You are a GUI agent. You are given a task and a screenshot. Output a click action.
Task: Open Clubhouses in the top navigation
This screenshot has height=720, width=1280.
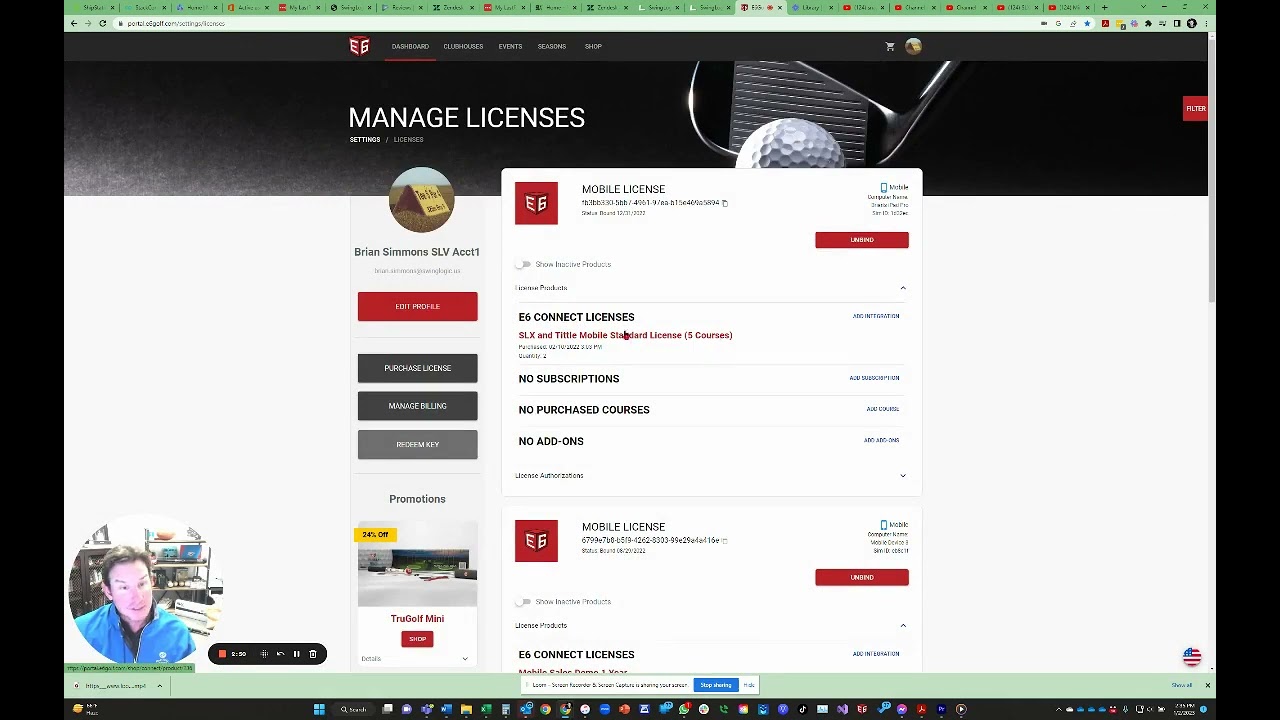click(463, 46)
